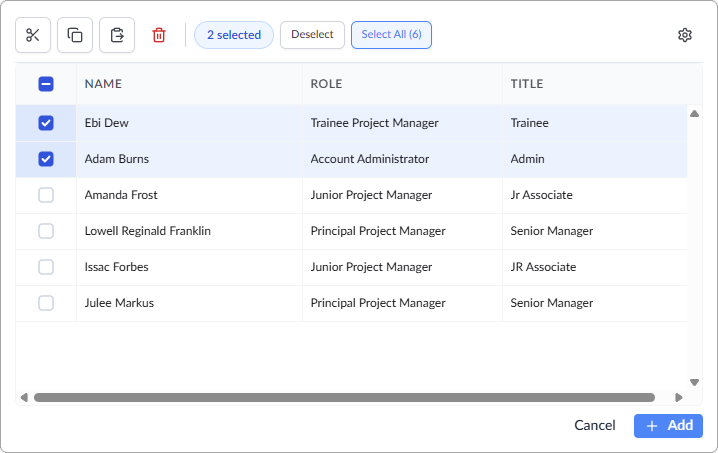Image resolution: width=718 pixels, height=453 pixels.
Task: Click the Jr Associate title cell
Action: [x=594, y=195]
